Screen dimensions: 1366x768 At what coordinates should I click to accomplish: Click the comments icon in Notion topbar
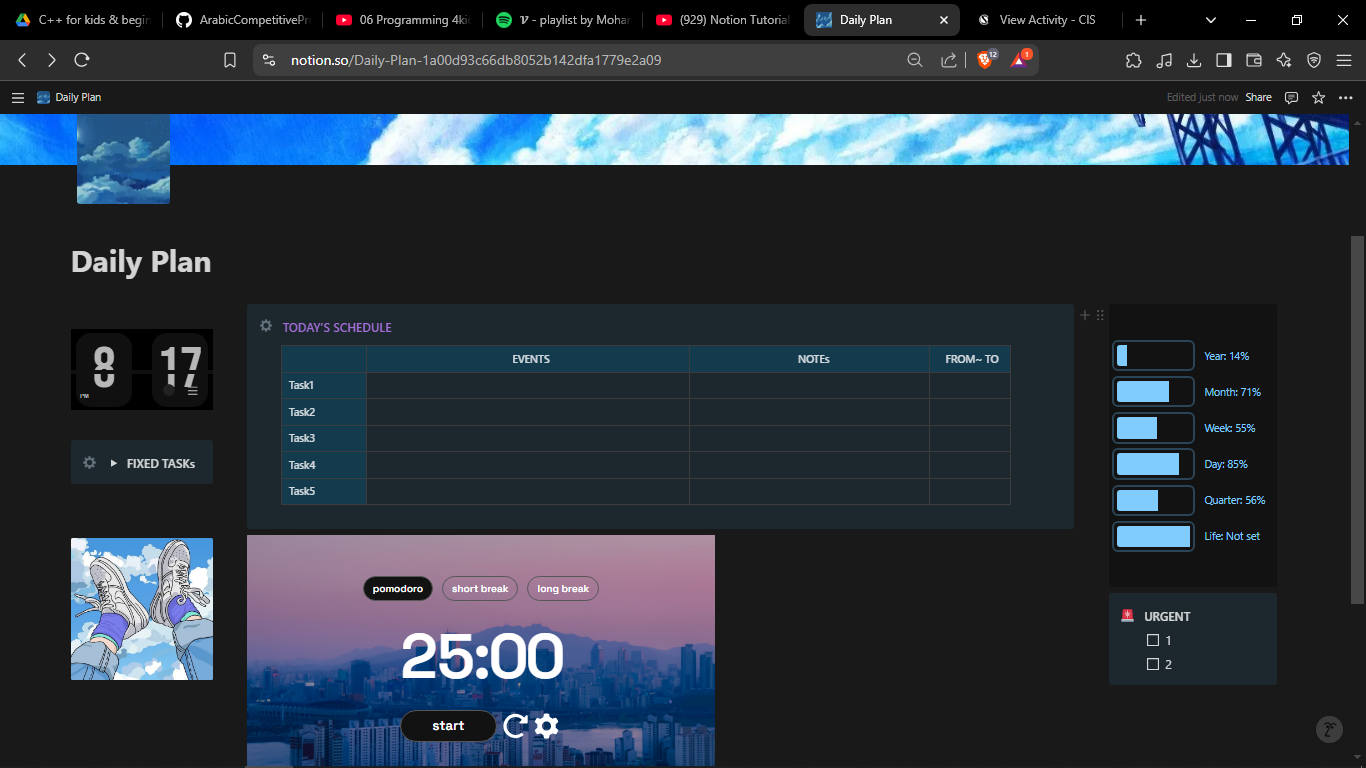[1291, 97]
